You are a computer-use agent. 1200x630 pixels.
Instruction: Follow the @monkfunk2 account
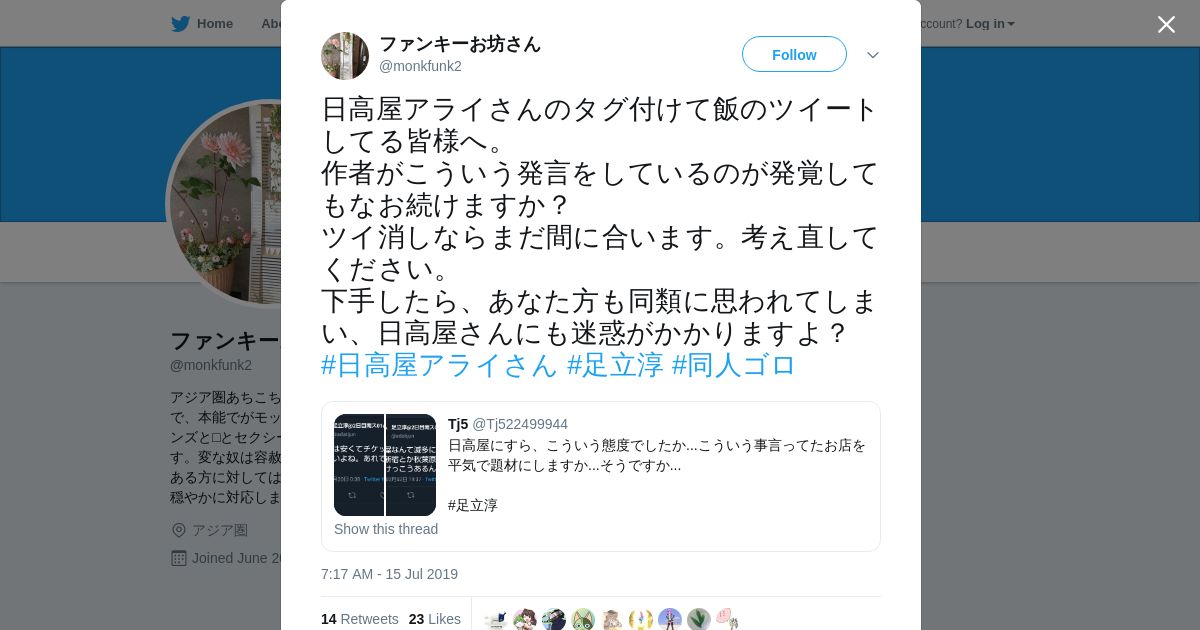(794, 55)
